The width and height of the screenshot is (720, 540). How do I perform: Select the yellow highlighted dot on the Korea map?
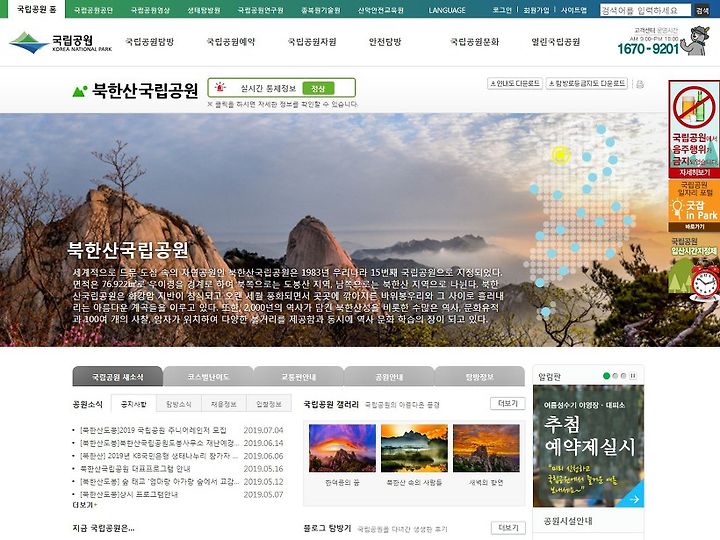560,155
